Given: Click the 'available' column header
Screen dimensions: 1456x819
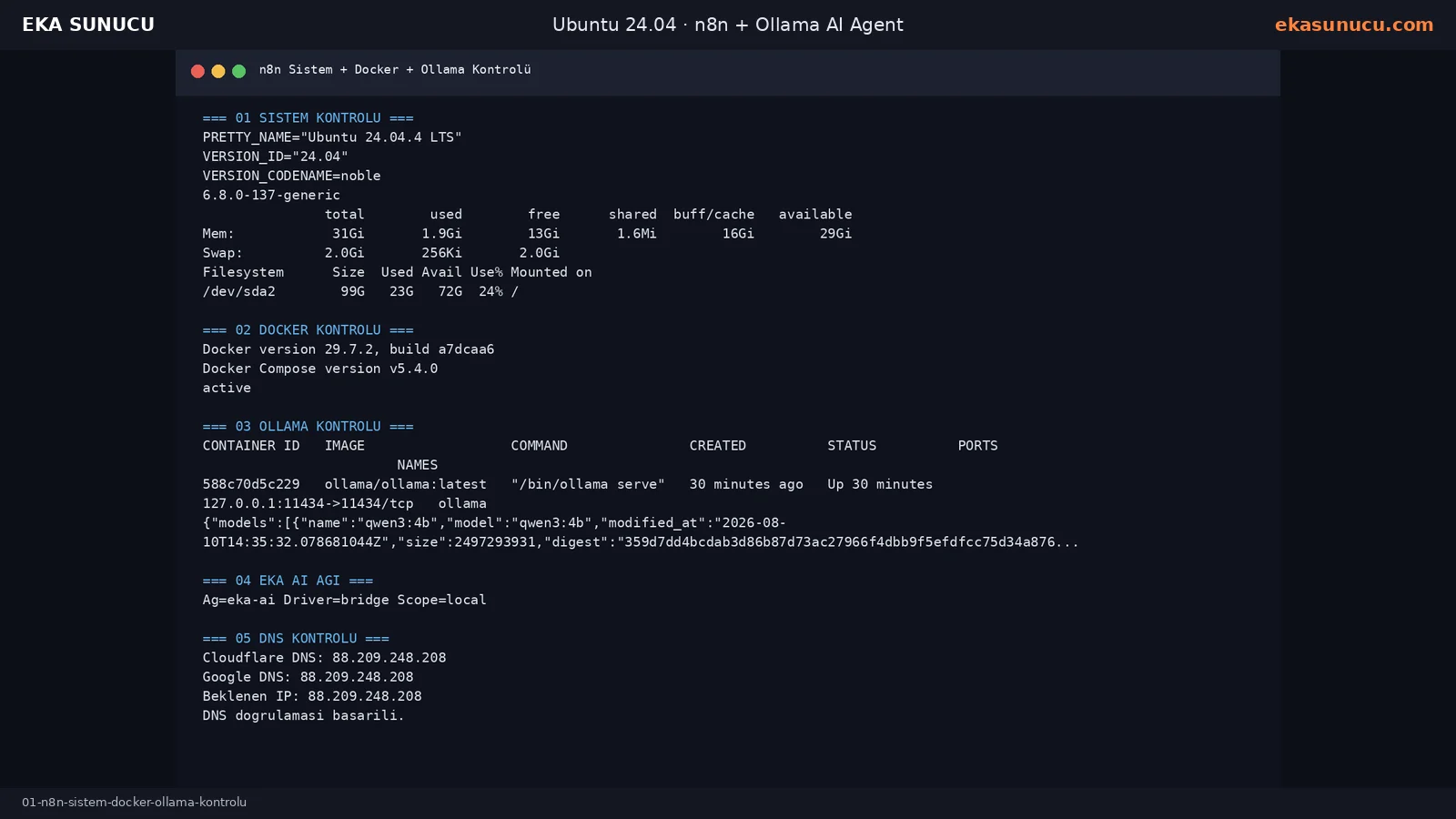Looking at the screenshot, I should click(814, 214).
